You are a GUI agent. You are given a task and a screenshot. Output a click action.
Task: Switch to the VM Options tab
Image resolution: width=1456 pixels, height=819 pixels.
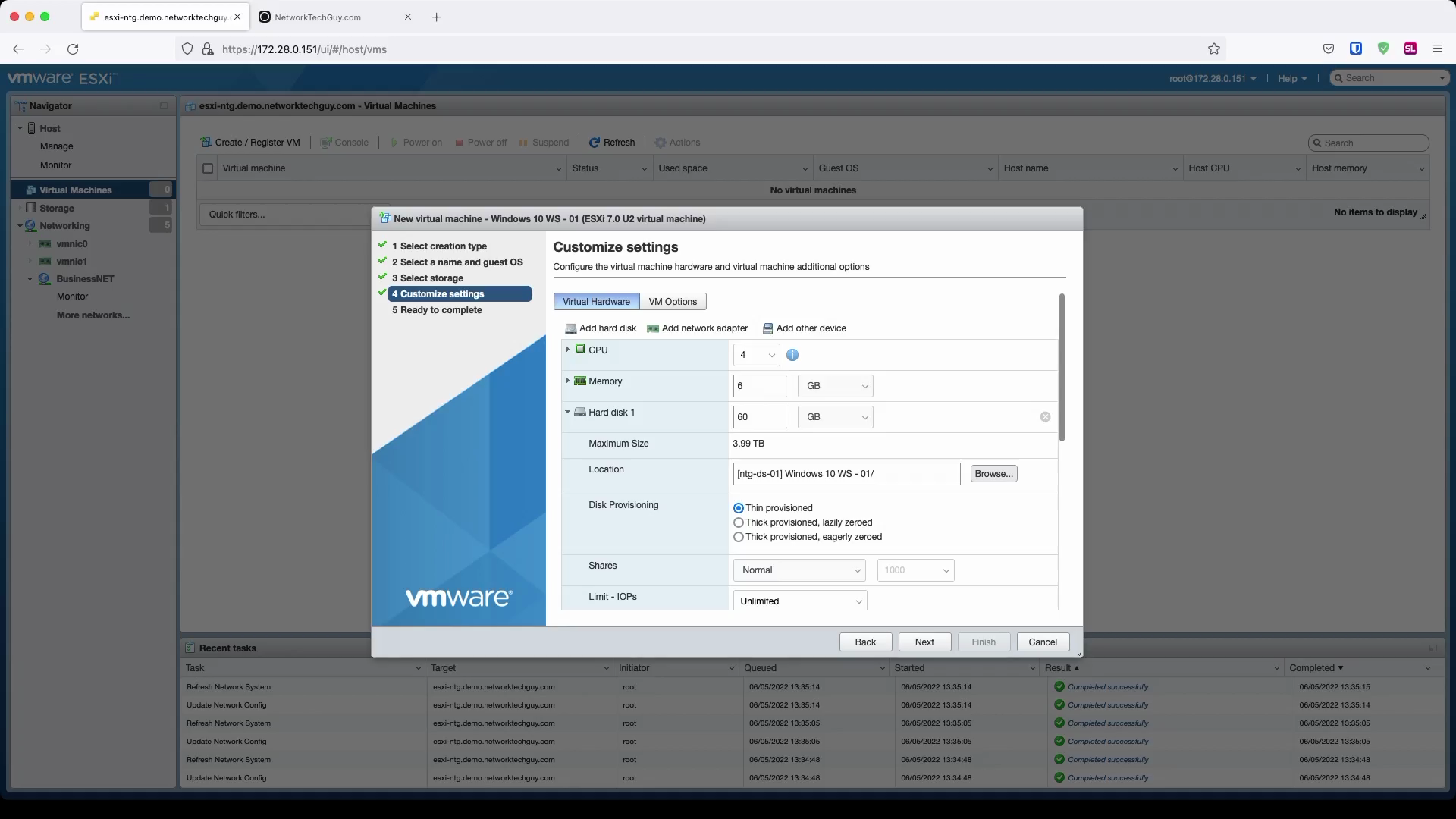pos(673,302)
